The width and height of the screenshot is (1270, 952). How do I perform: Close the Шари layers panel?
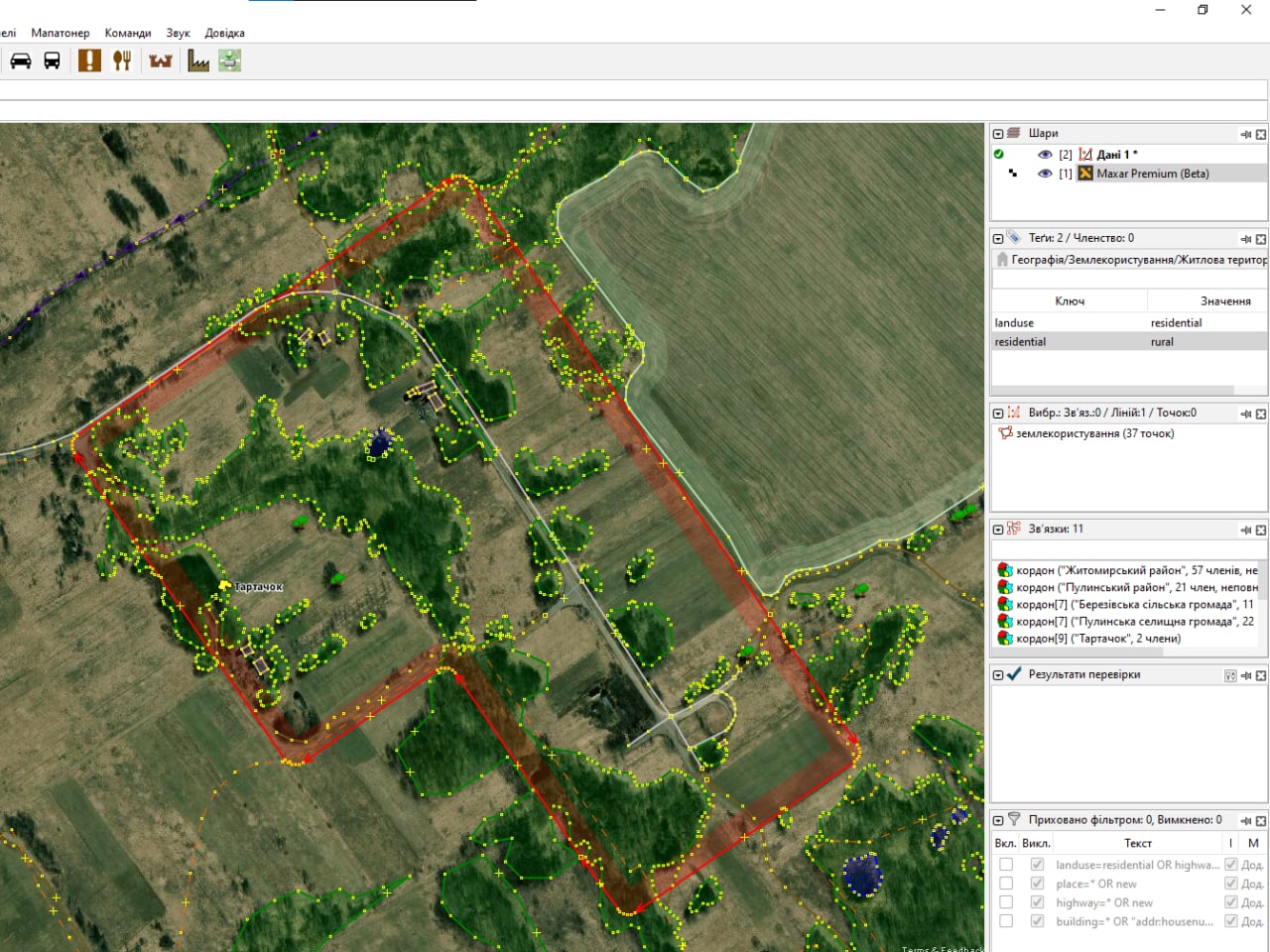click(x=1261, y=134)
